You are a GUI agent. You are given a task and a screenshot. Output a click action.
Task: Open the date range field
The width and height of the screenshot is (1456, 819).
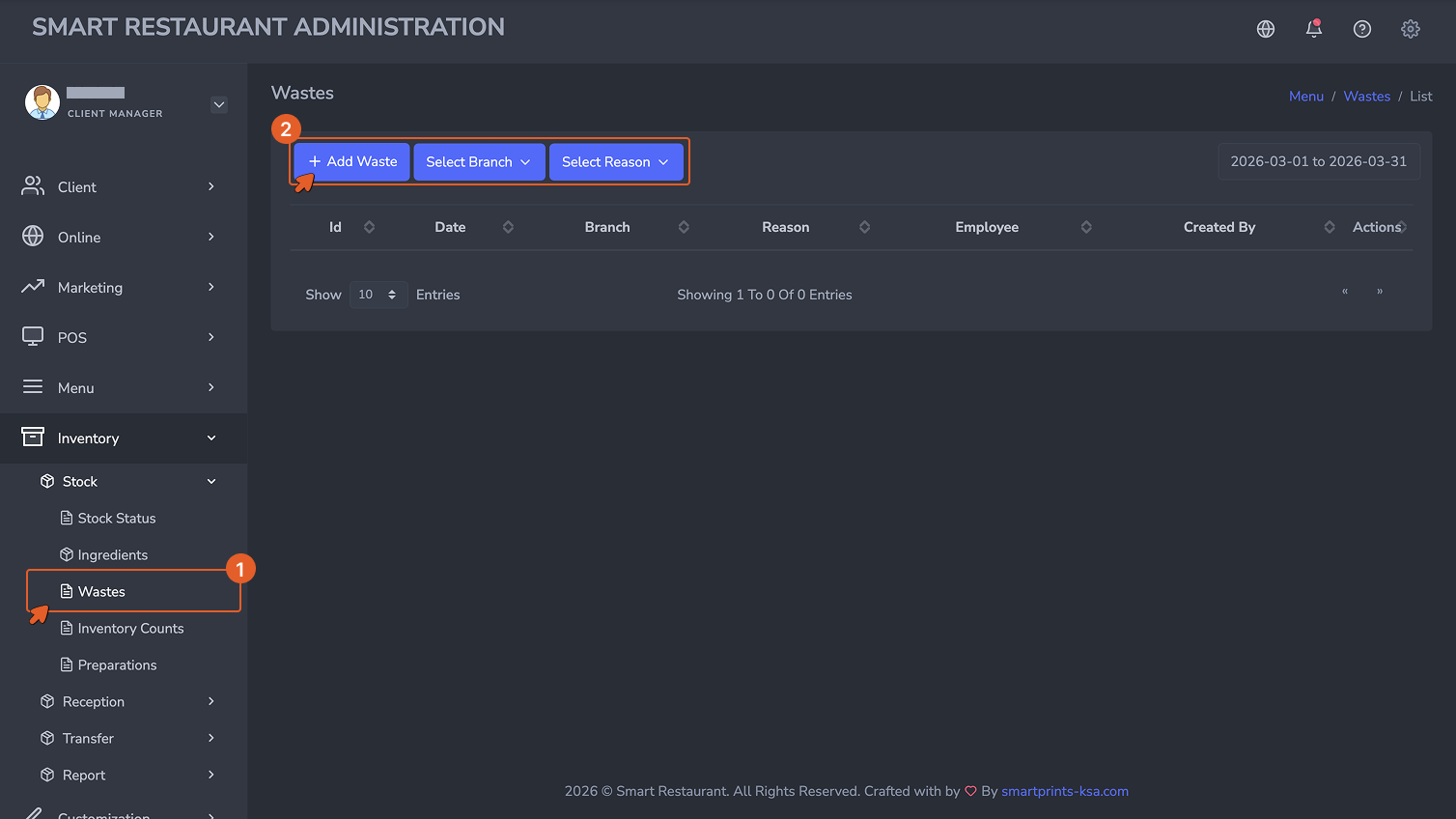click(1319, 161)
